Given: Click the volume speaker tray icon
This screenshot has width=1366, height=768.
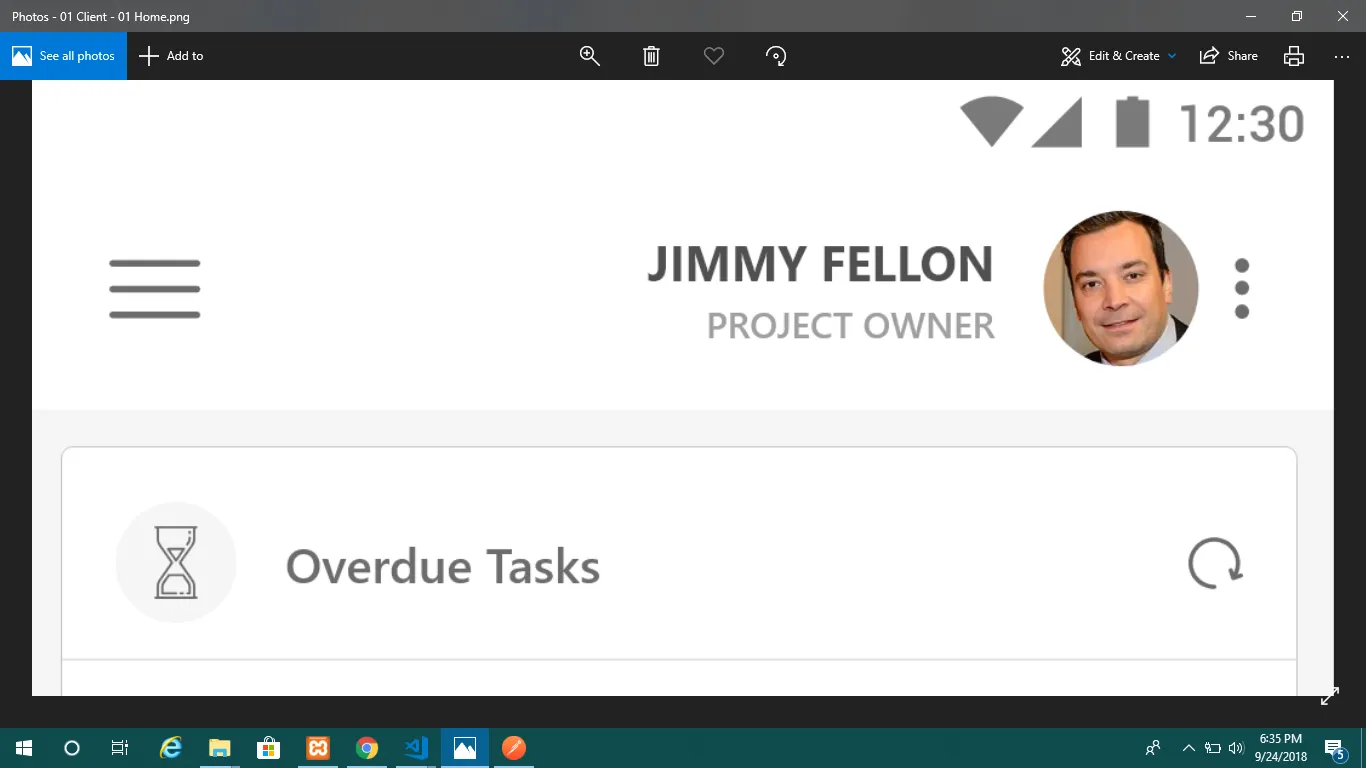Looking at the screenshot, I should tap(1236, 748).
